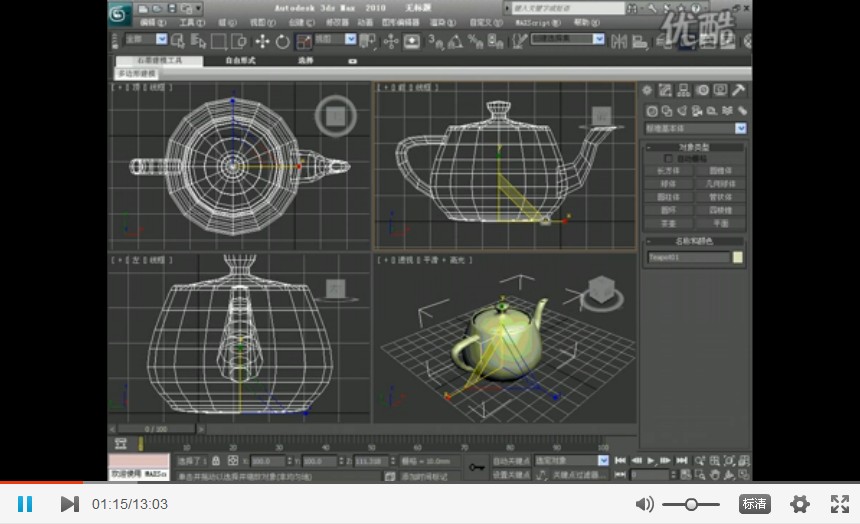
Task: Click the Align tool icon
Action: [x=640, y=41]
